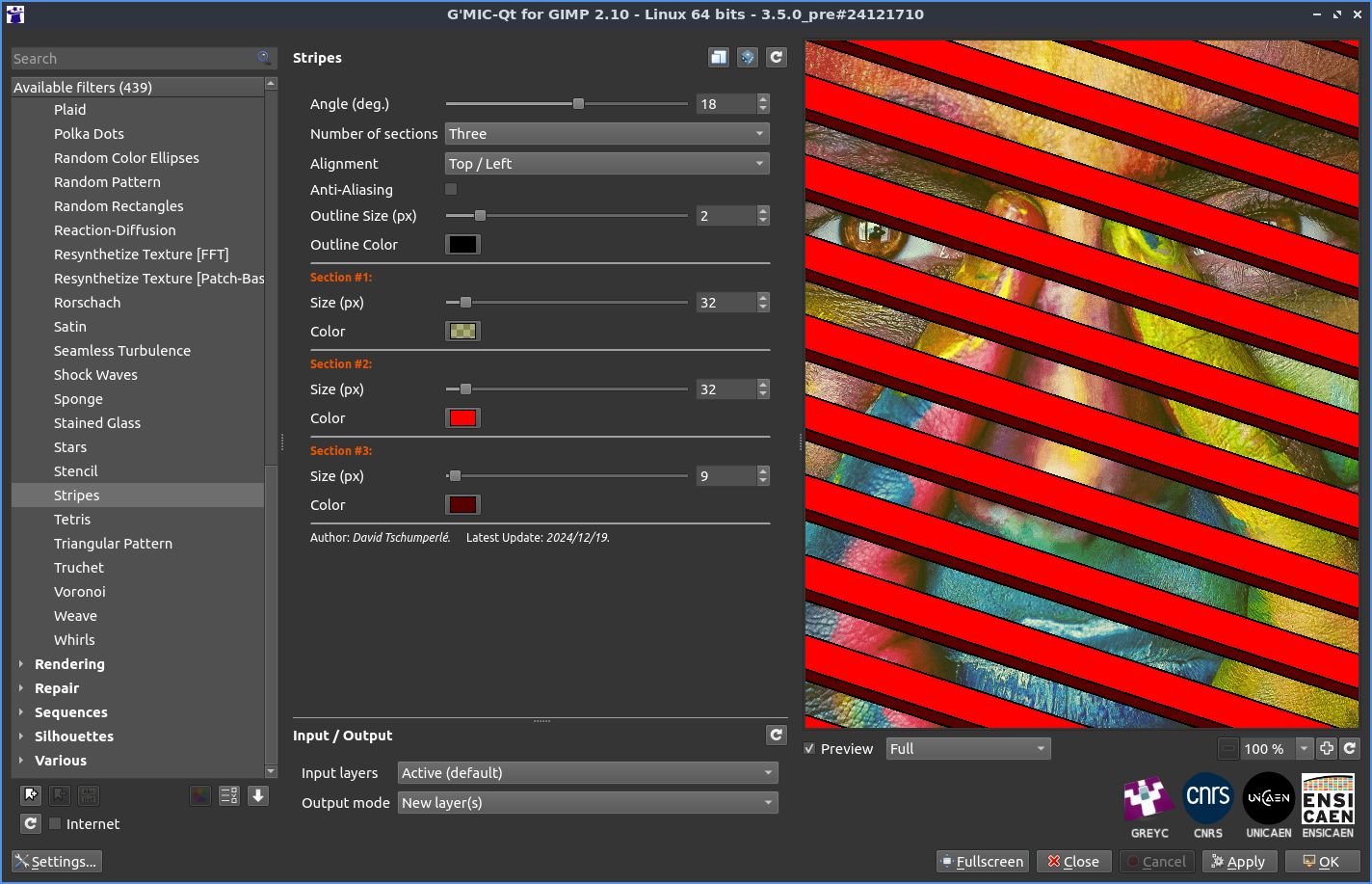Click the G'MIC window icon in the title bar
Image resolution: width=1372 pixels, height=884 pixels.
14,14
